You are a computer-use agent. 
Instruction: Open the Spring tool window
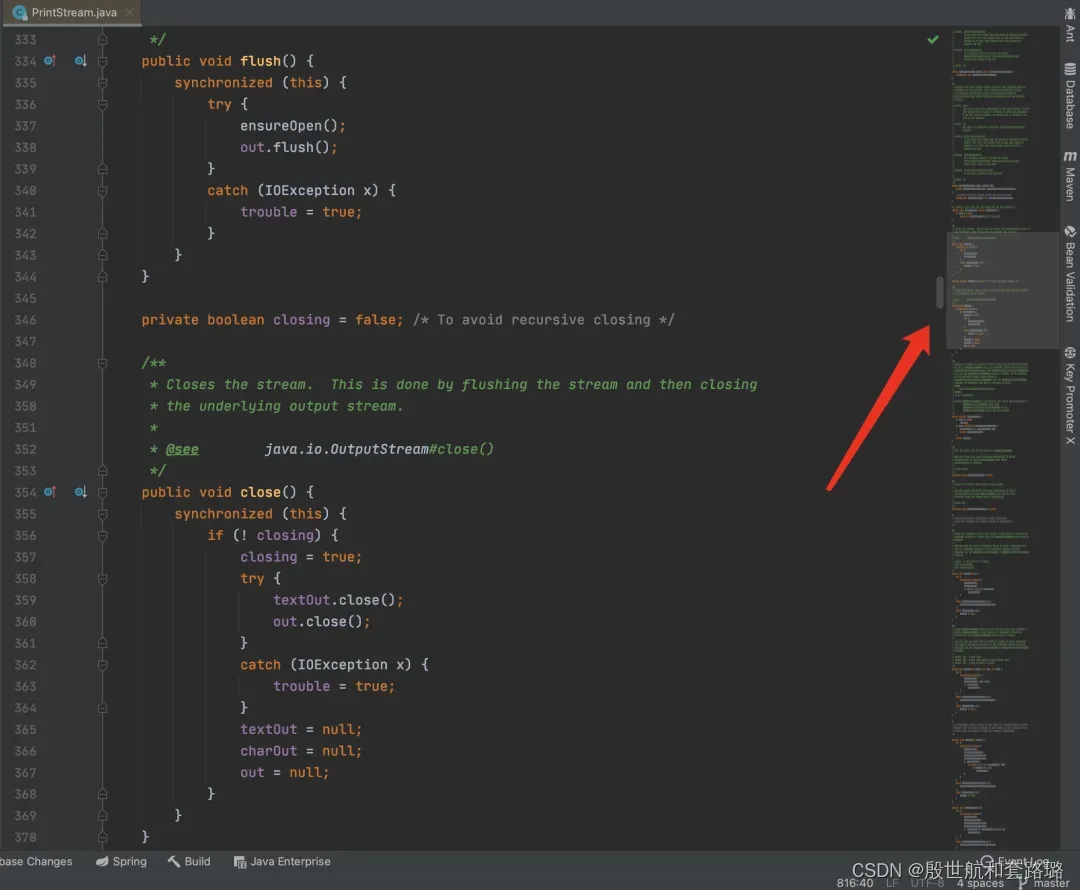coord(121,861)
